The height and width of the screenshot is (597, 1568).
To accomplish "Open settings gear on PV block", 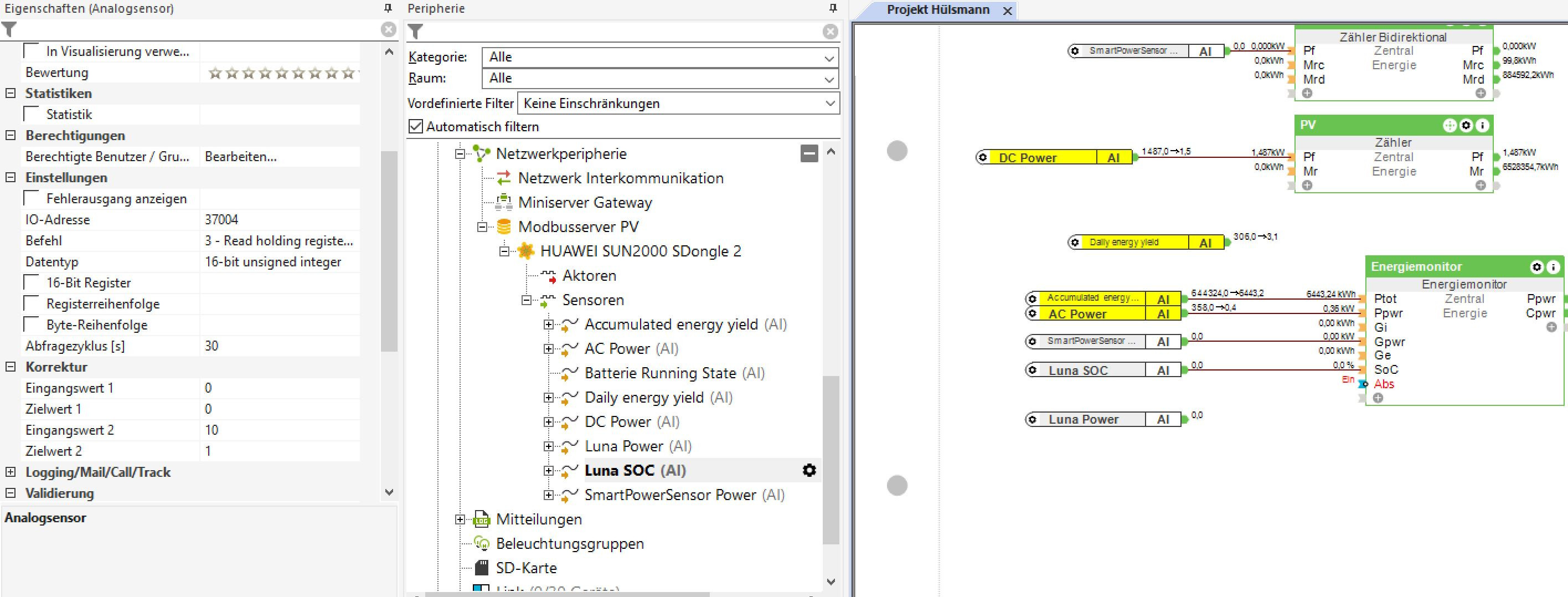I will click(1466, 125).
